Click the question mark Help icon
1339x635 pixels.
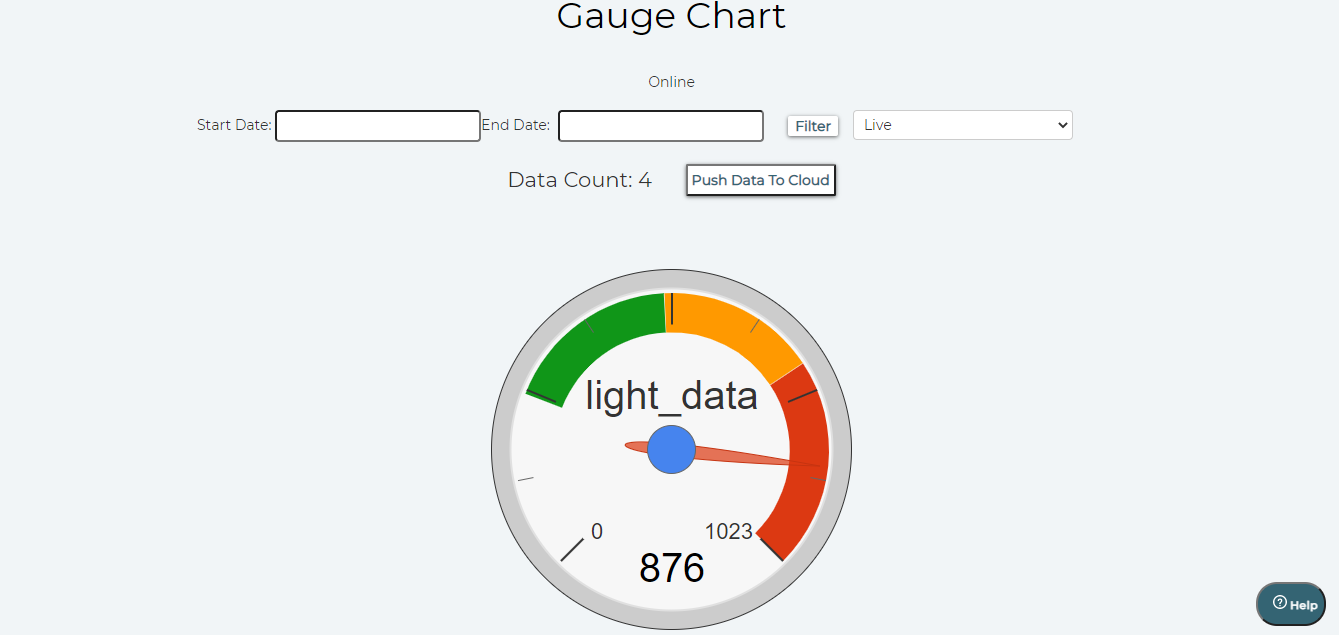pos(1279,602)
